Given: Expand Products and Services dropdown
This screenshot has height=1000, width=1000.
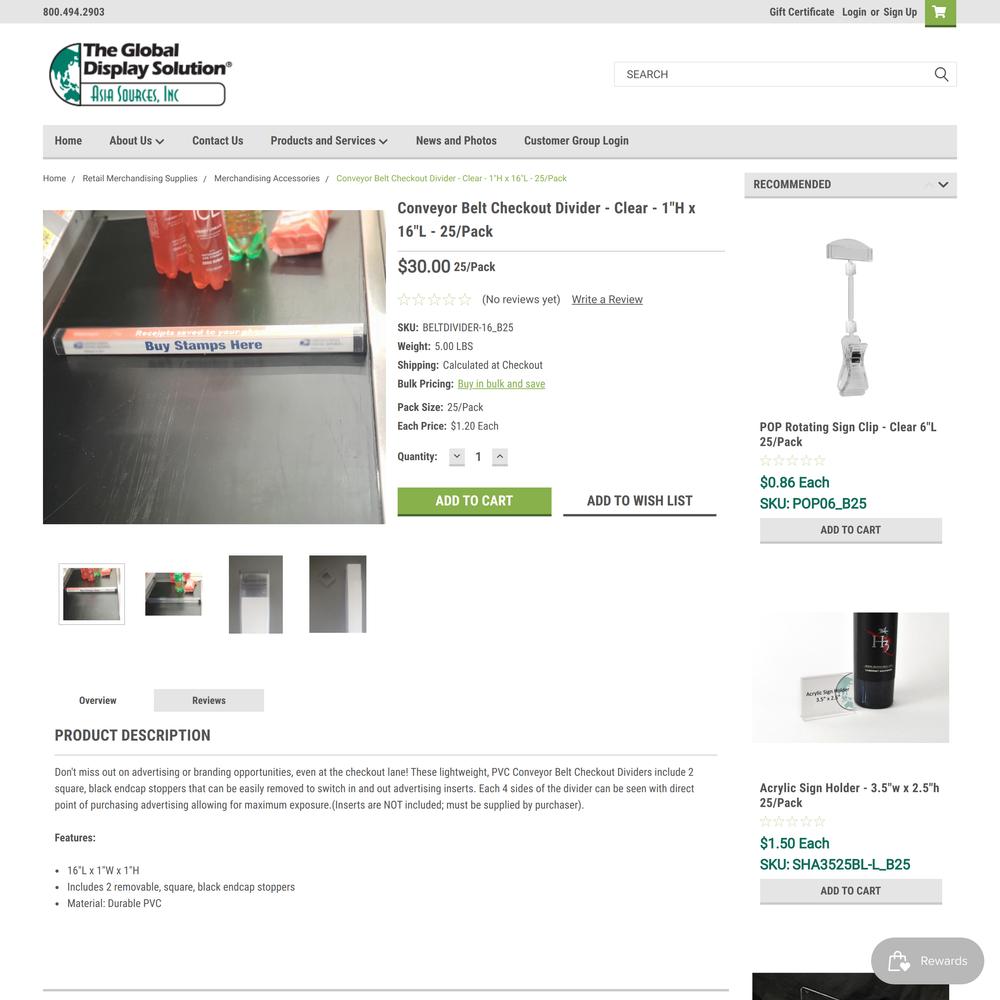Looking at the screenshot, I should point(328,141).
